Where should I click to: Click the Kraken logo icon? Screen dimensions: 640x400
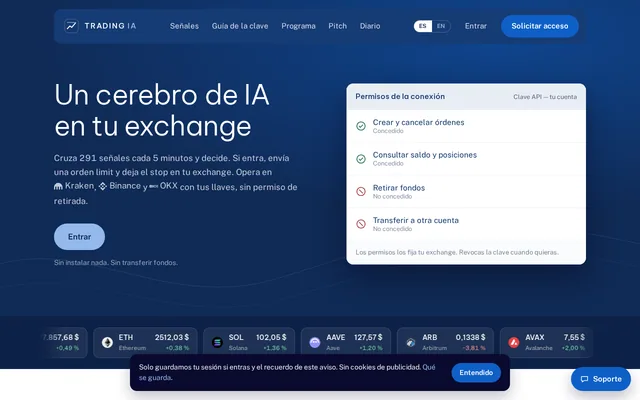point(58,187)
